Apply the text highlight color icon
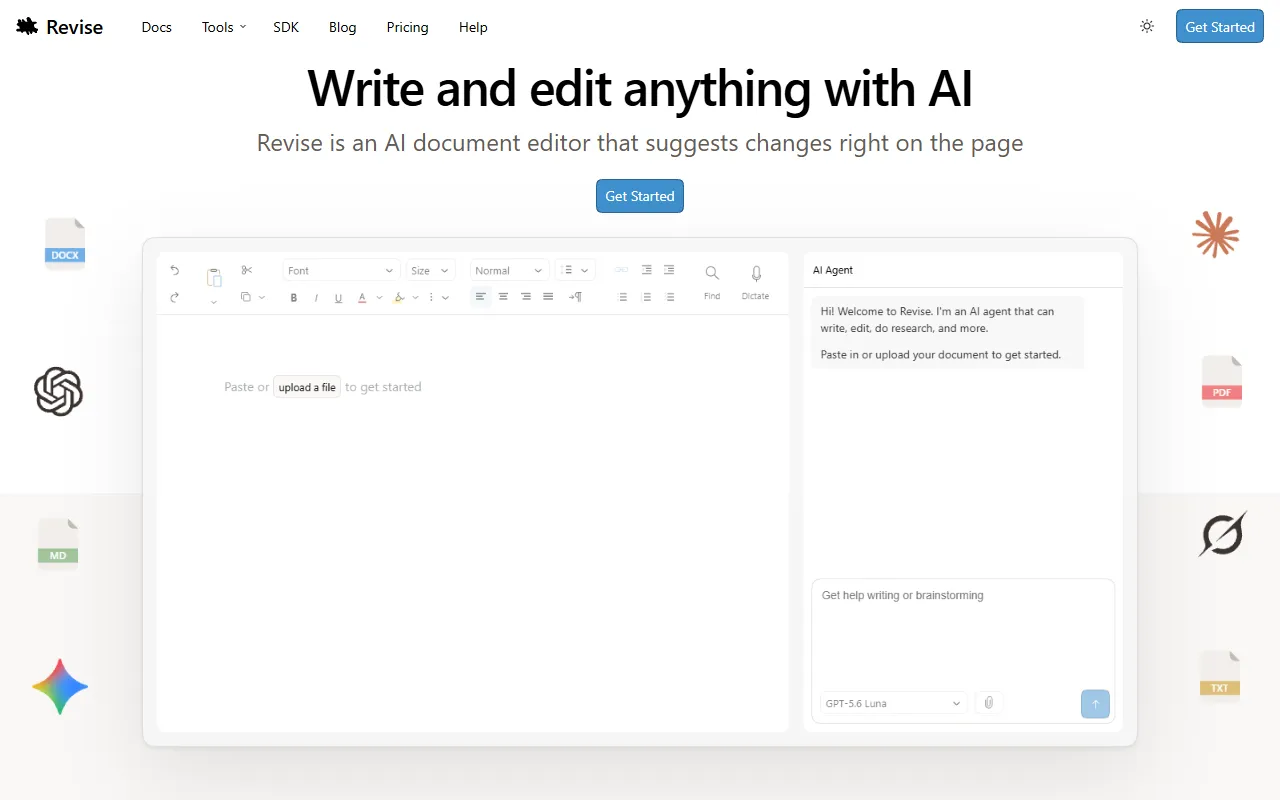Viewport: 1280px width, 800px height. 399,297
